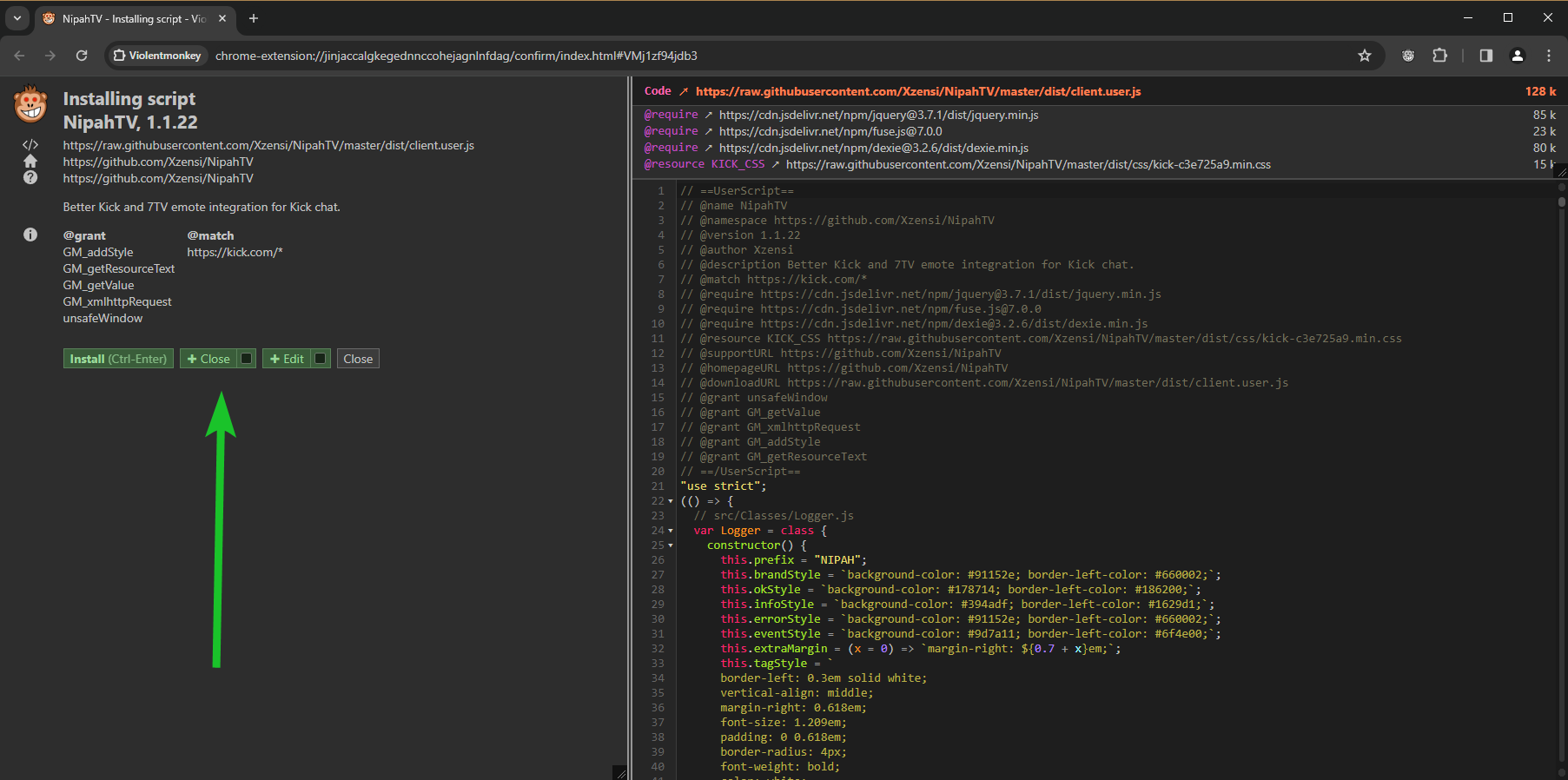Close the NipahTV installing script tab
The image size is (1568, 780).
tap(222, 18)
